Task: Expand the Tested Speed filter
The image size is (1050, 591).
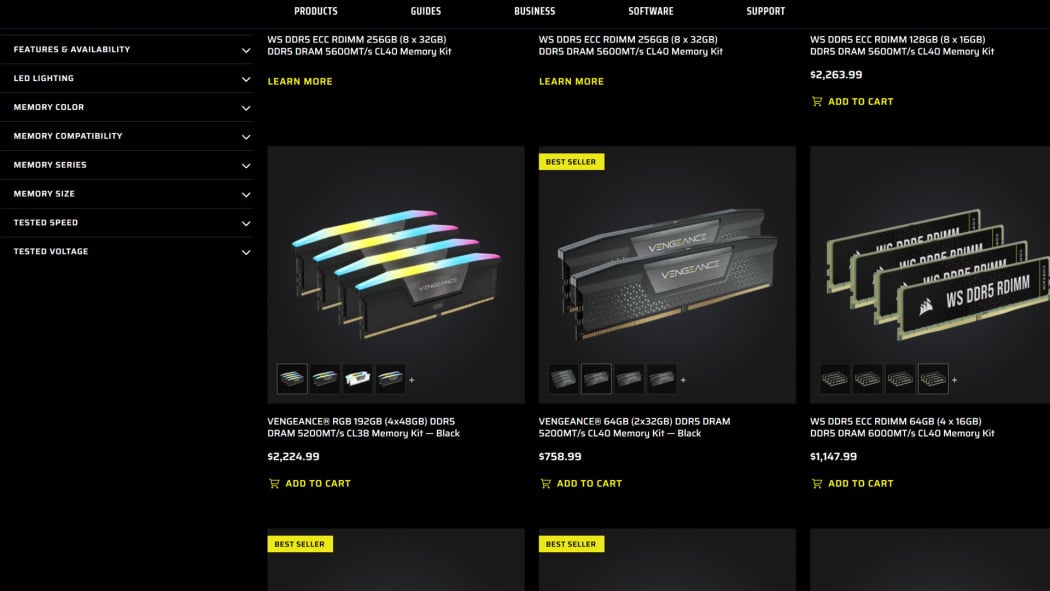Action: [x=127, y=223]
